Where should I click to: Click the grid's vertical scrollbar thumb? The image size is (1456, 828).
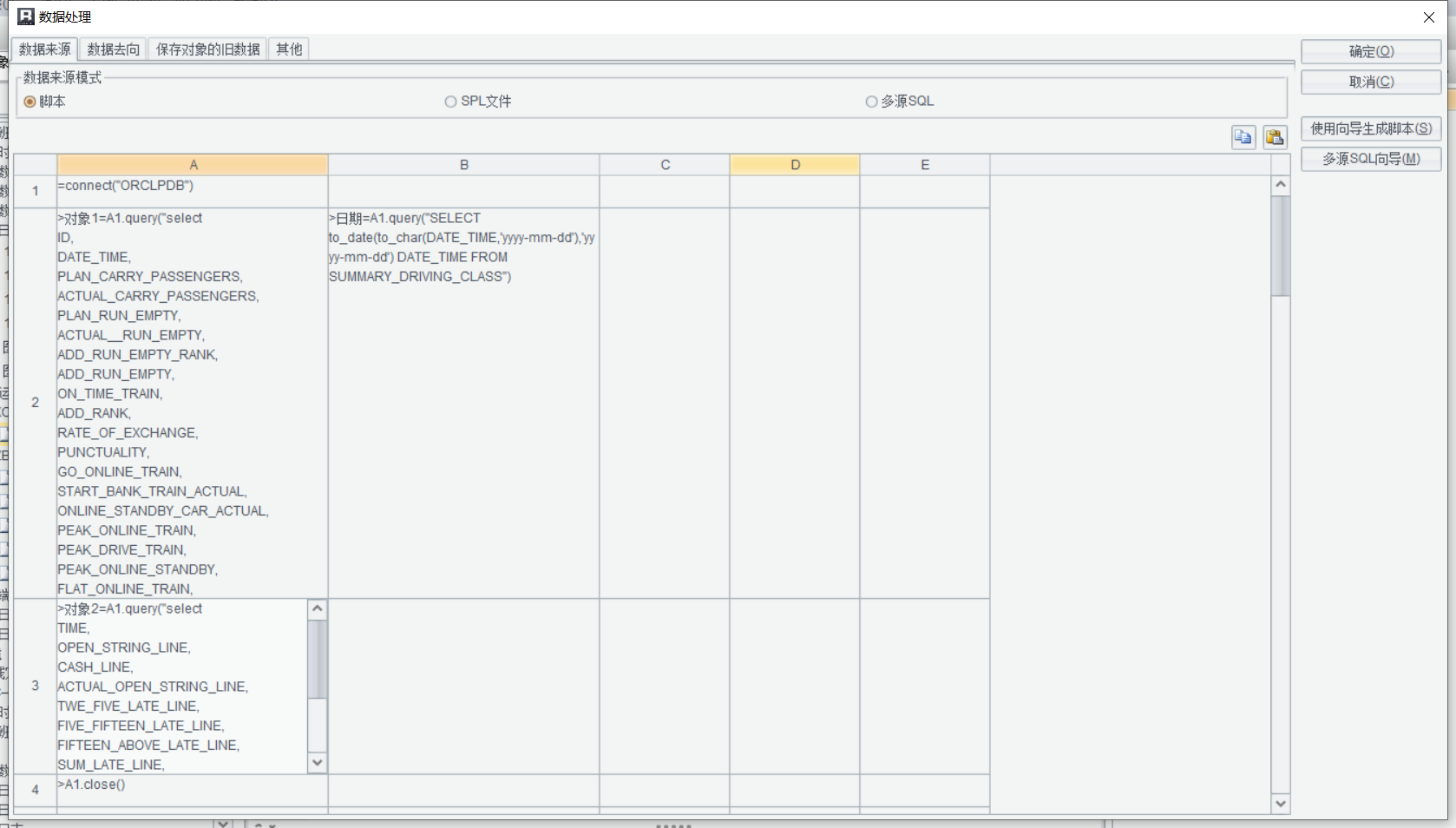pos(1281,246)
